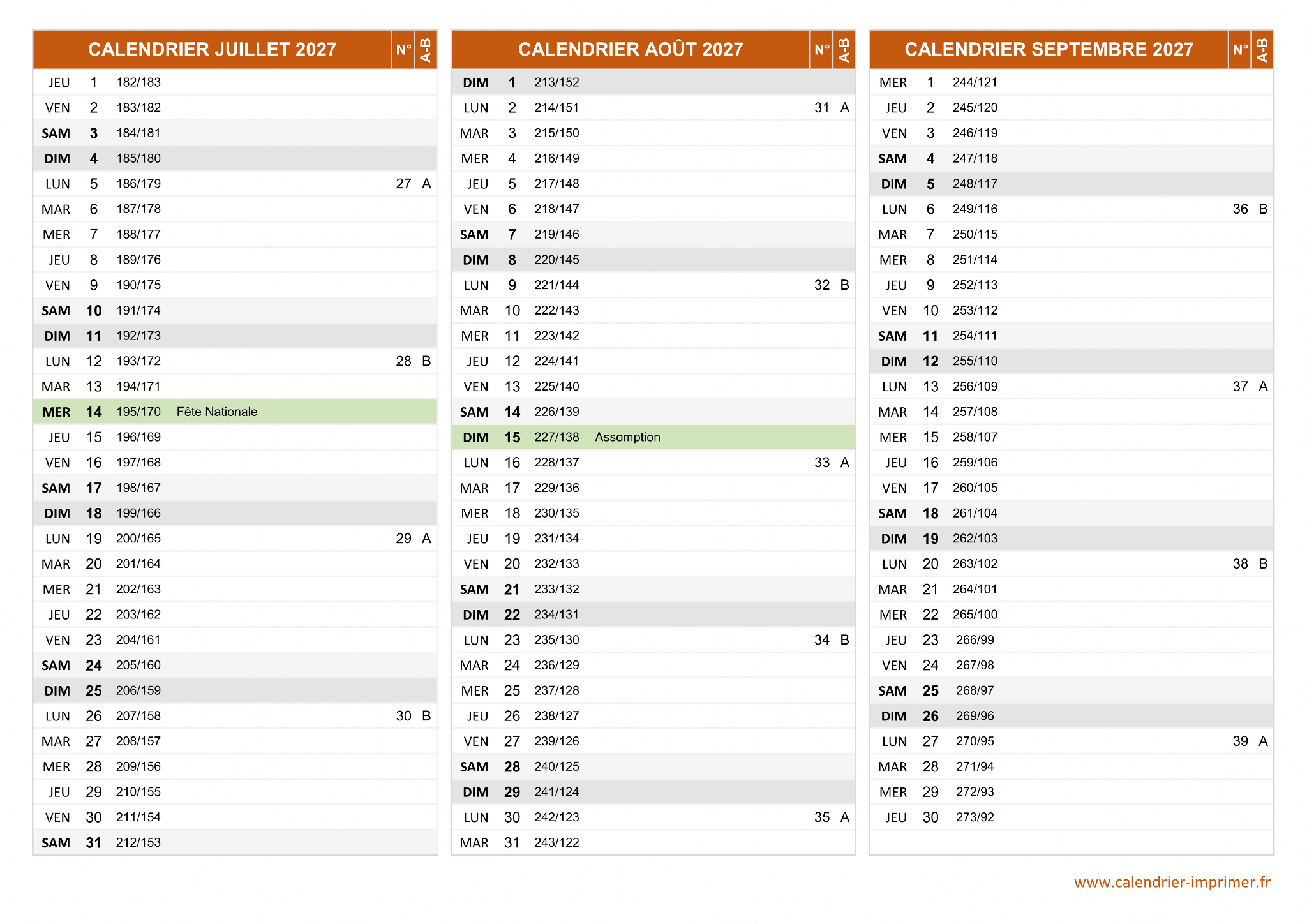Select the Calendrier Juillet 2027 header
The image size is (1307, 924).
212,49
